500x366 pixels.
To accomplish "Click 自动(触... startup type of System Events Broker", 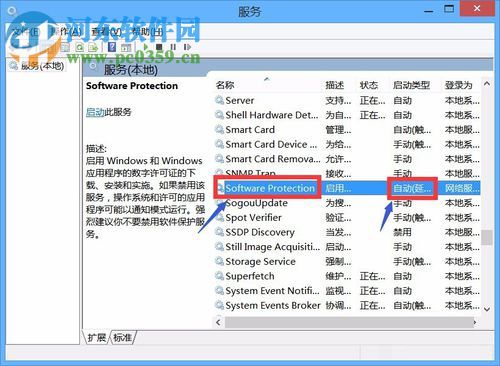I will click(412, 305).
